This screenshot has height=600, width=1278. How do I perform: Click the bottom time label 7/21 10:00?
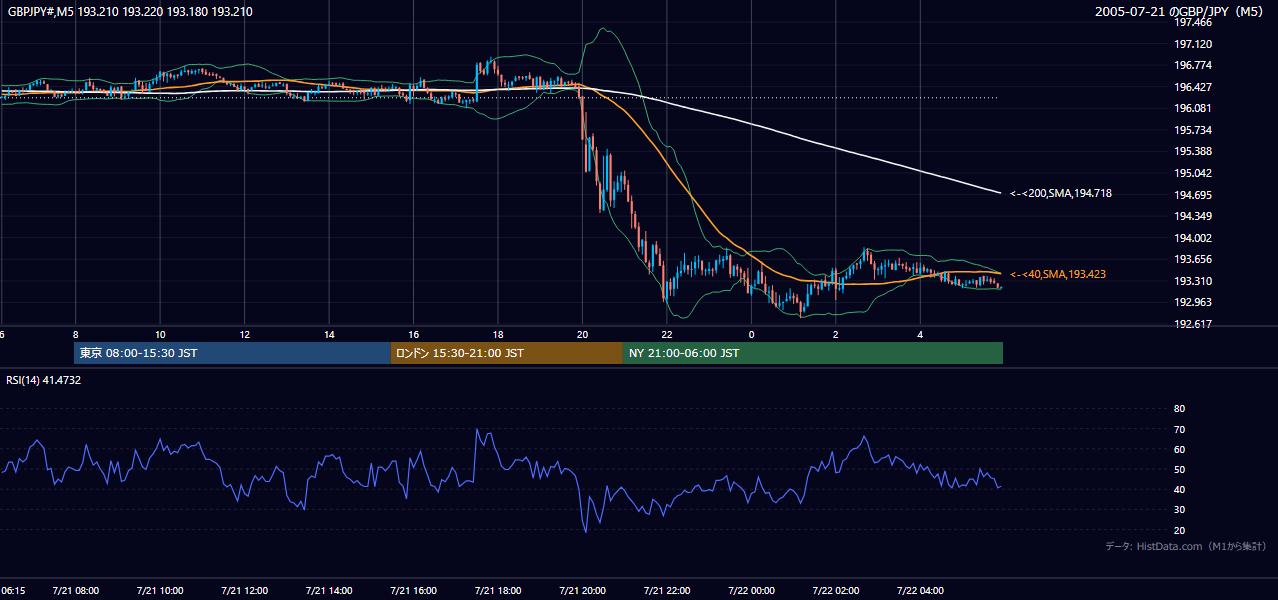pos(160,591)
